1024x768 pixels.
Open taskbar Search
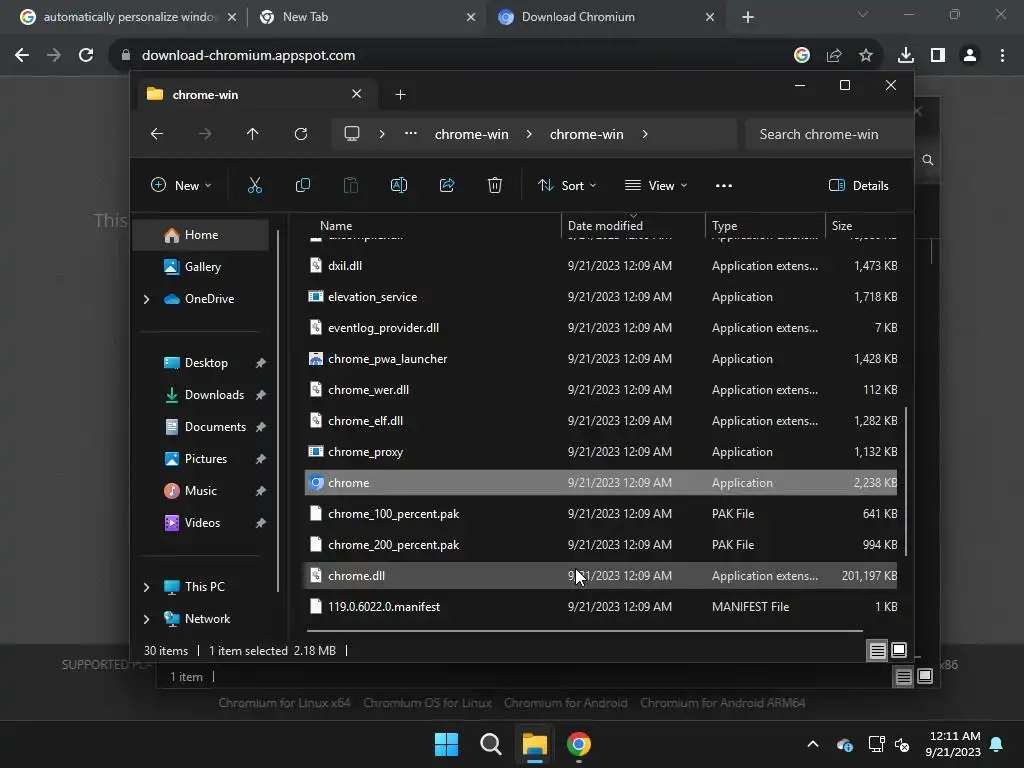pyautogui.click(x=490, y=744)
